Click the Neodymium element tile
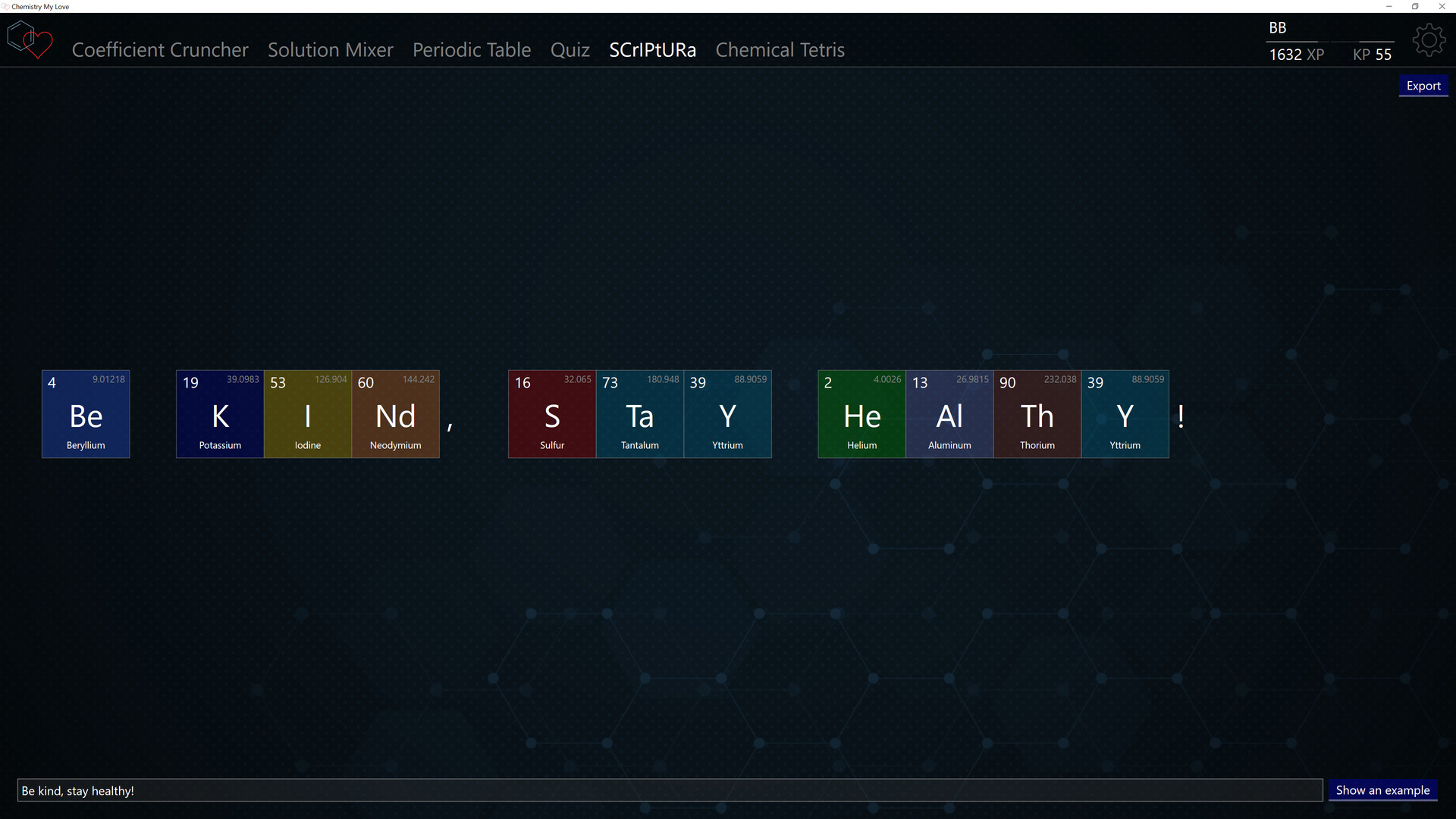The height and width of the screenshot is (819, 1456). 395,414
